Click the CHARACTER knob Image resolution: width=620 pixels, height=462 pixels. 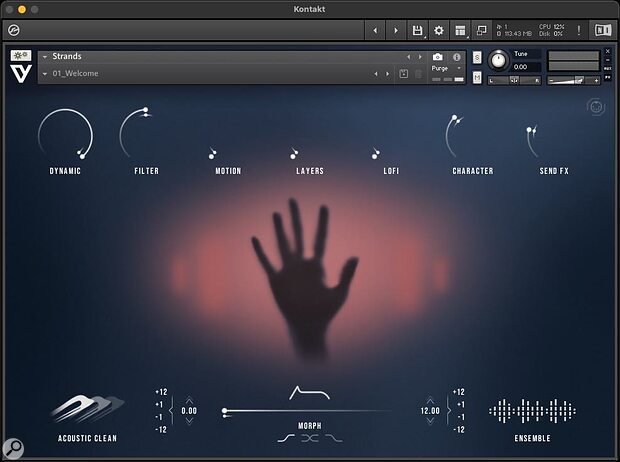click(454, 136)
